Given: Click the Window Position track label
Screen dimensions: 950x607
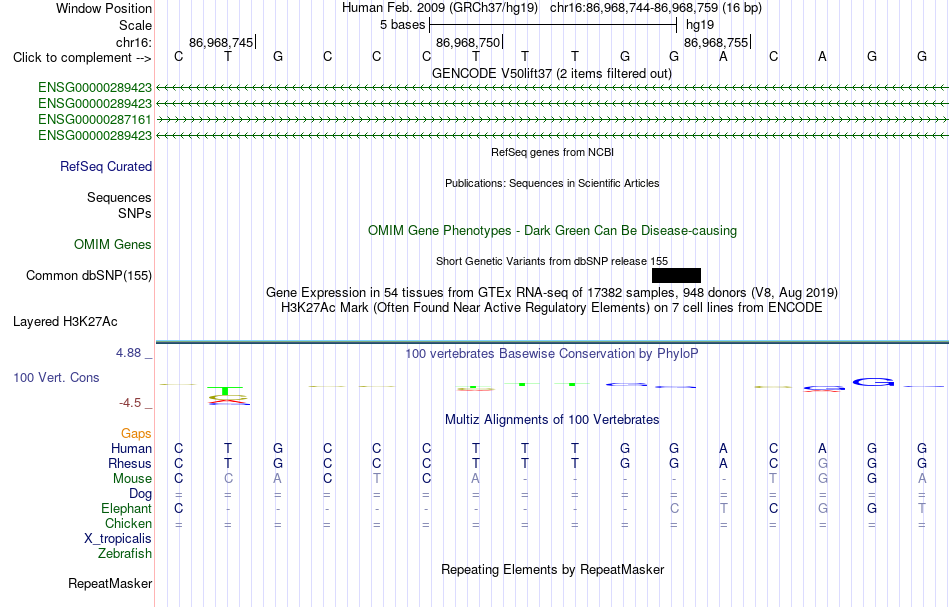Looking at the screenshot, I should click(x=104, y=8).
